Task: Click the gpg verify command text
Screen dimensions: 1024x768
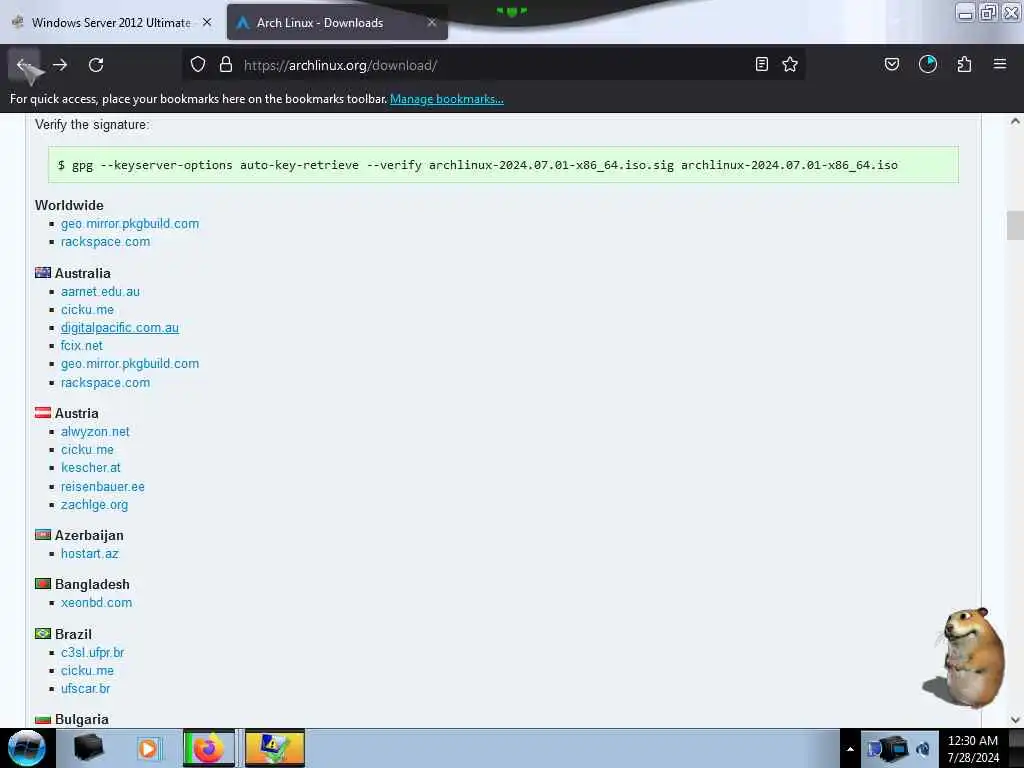Action: click(x=477, y=165)
